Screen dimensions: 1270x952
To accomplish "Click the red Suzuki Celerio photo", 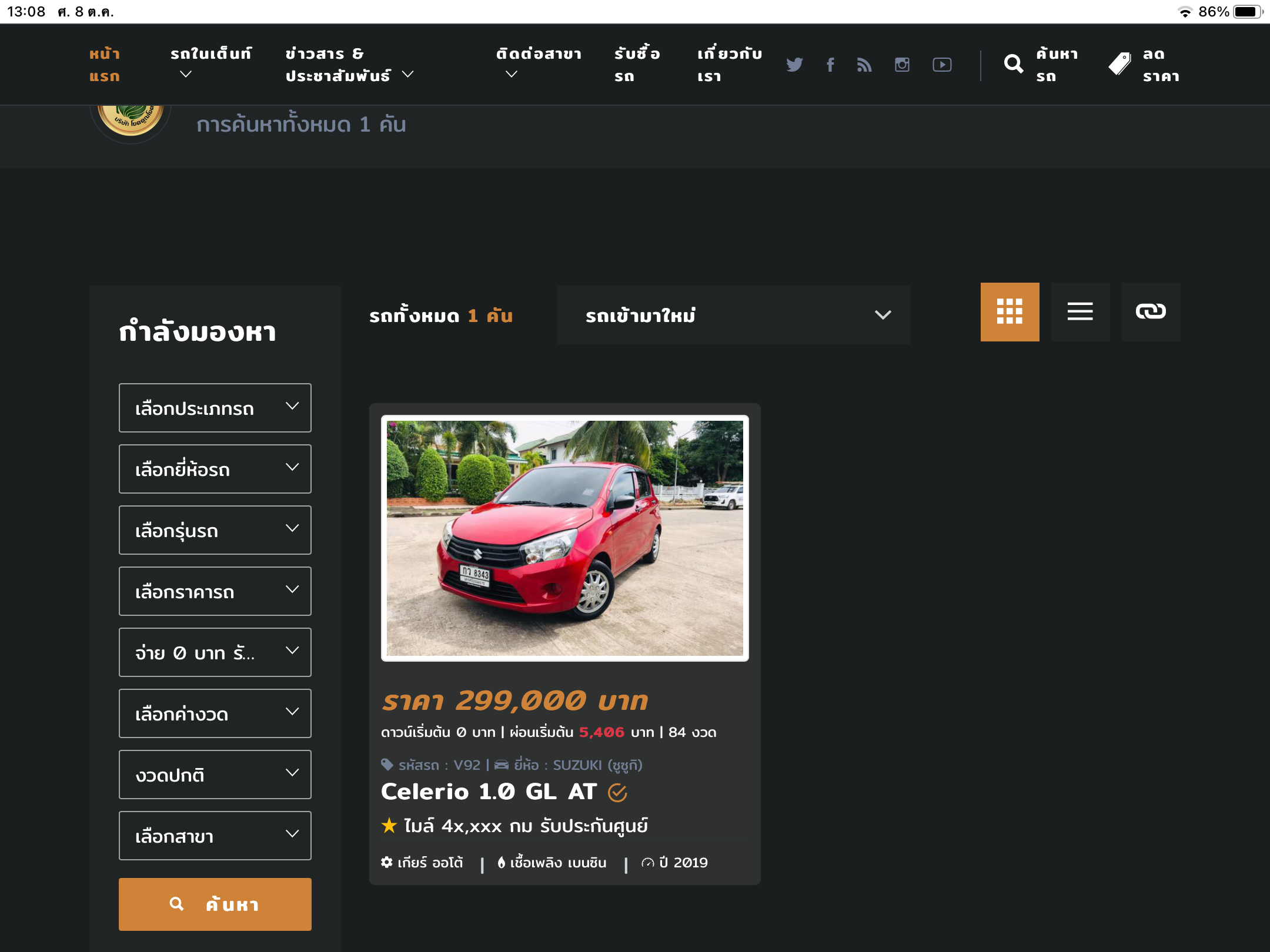I will (x=564, y=538).
